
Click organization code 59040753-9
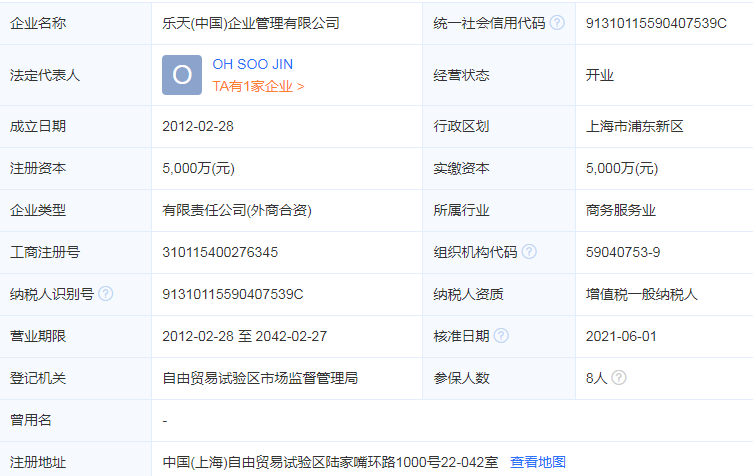(x=623, y=252)
